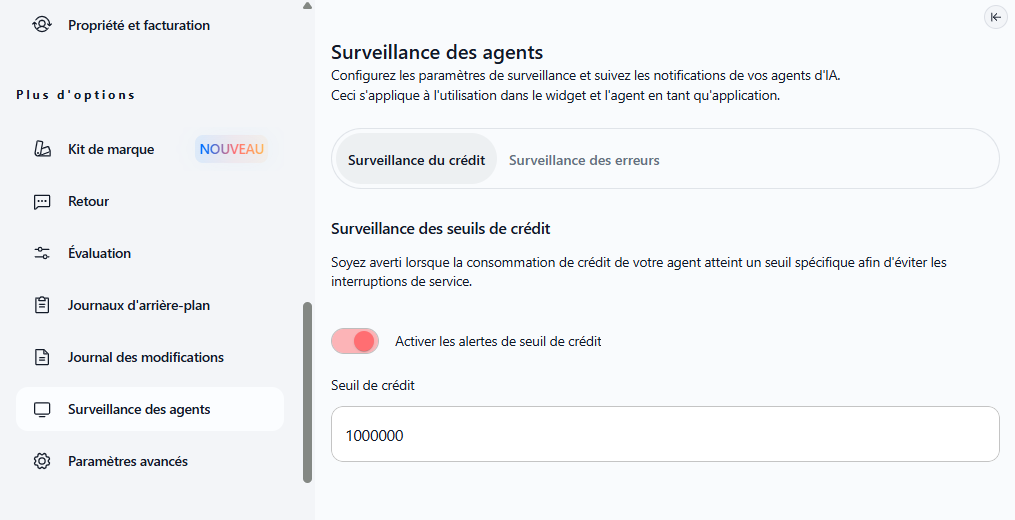Click the sidebar scroll-up arrow
This screenshot has height=520, width=1015.
point(307,6)
